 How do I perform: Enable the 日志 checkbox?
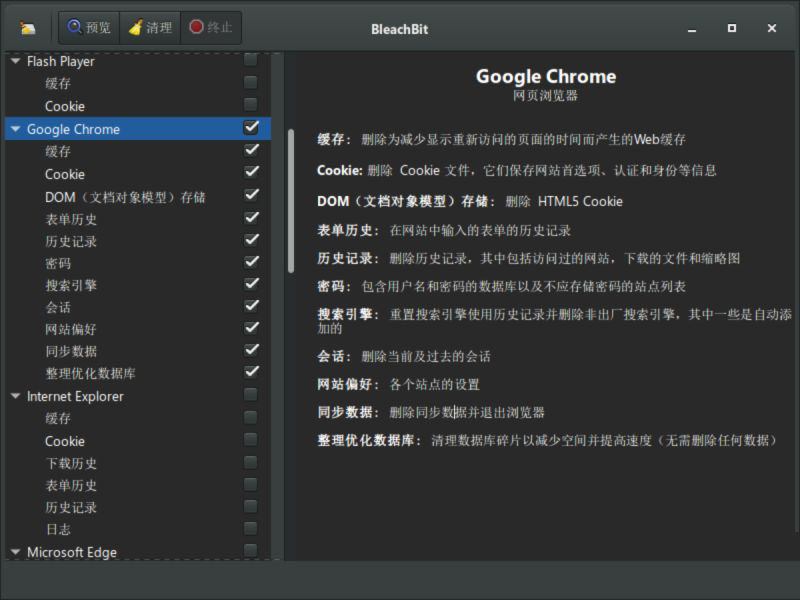point(251,528)
